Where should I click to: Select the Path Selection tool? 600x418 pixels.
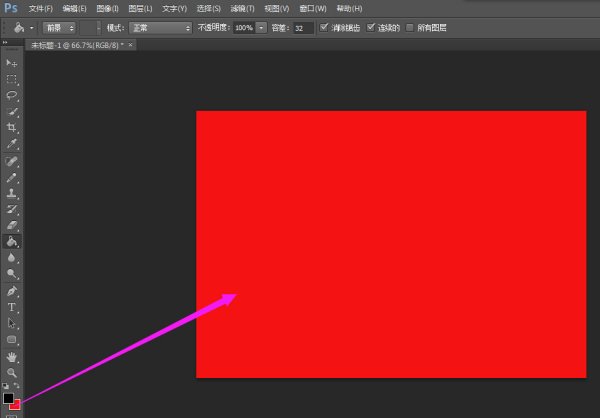pos(11,323)
